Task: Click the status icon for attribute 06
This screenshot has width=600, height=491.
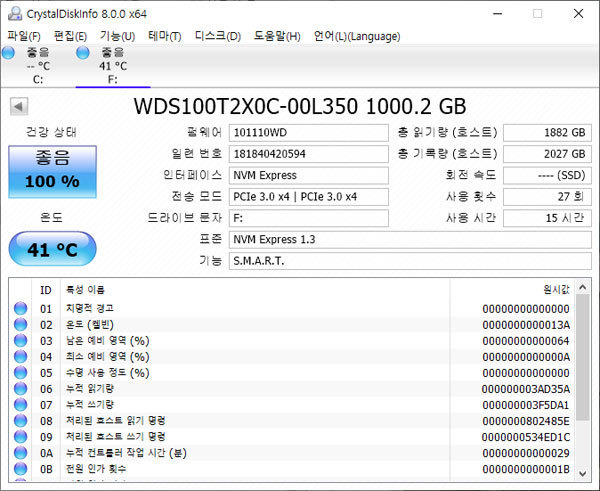Action: [21, 389]
